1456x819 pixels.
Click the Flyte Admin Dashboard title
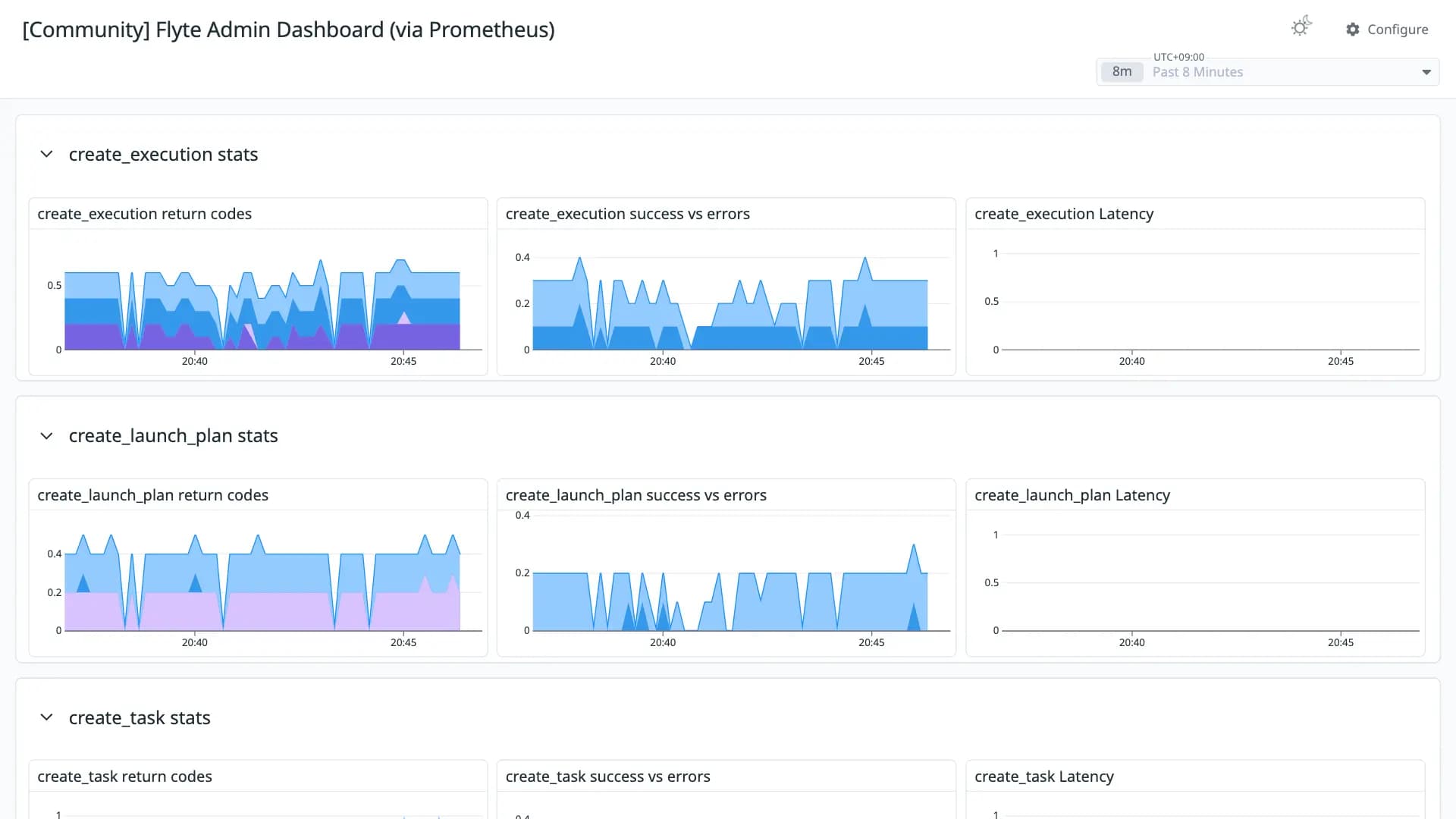[289, 30]
